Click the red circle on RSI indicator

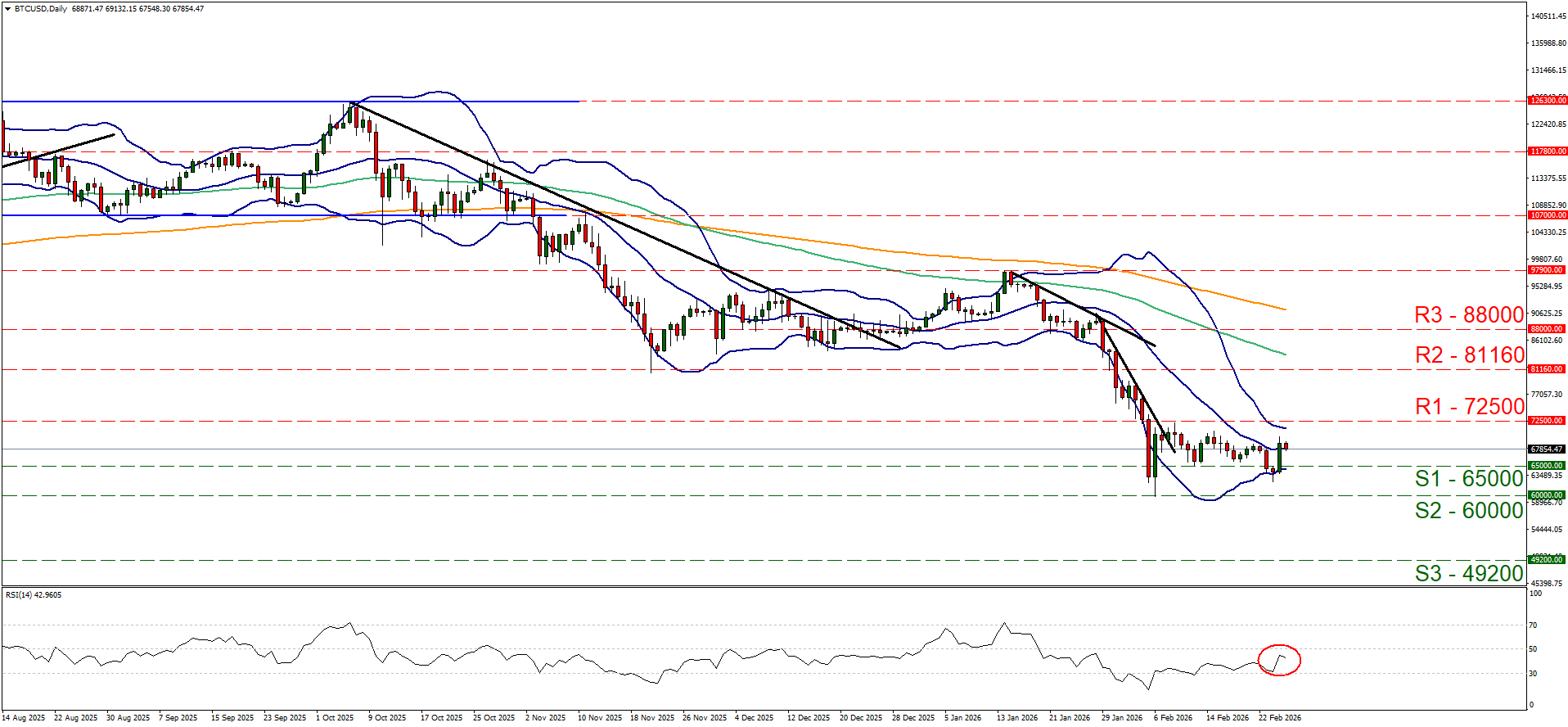[1278, 660]
